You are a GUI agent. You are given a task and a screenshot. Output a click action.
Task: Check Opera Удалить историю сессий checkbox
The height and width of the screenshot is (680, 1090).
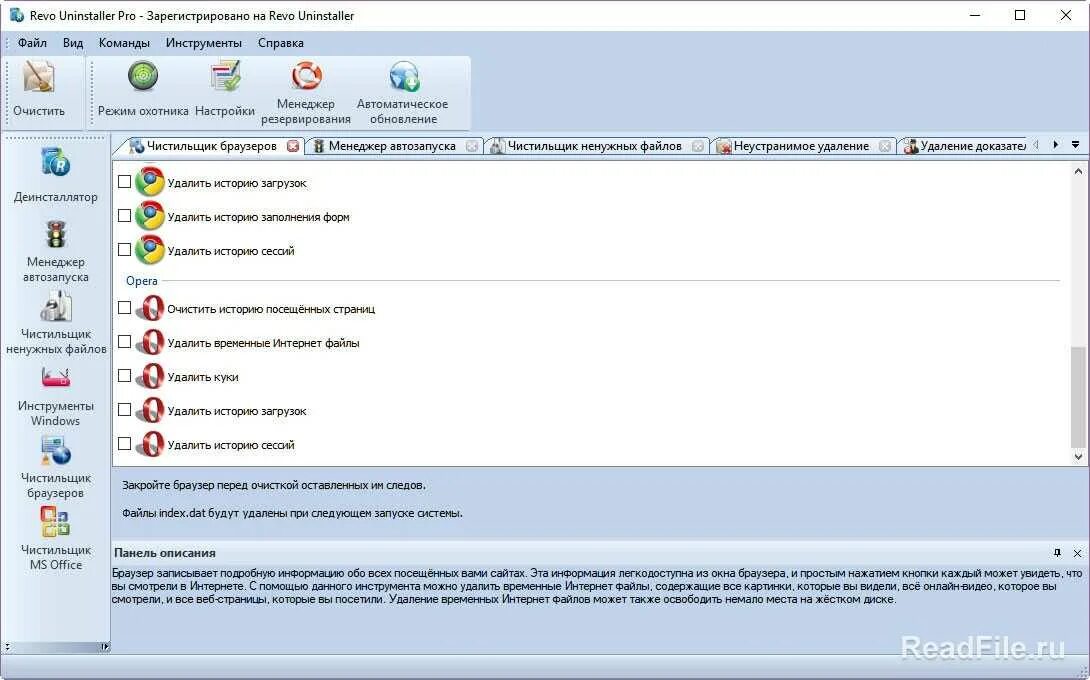(124, 444)
